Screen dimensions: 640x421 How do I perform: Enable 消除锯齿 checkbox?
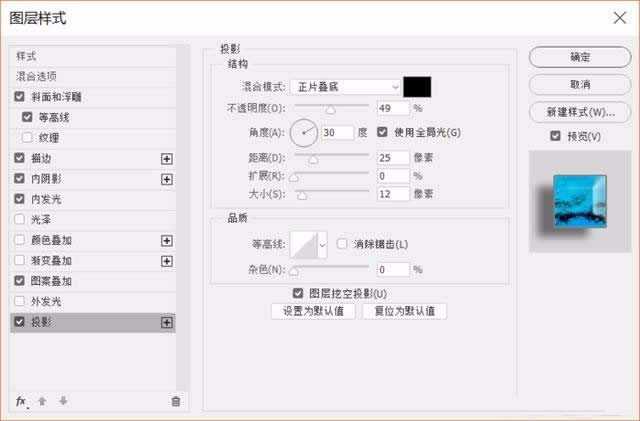(x=342, y=244)
